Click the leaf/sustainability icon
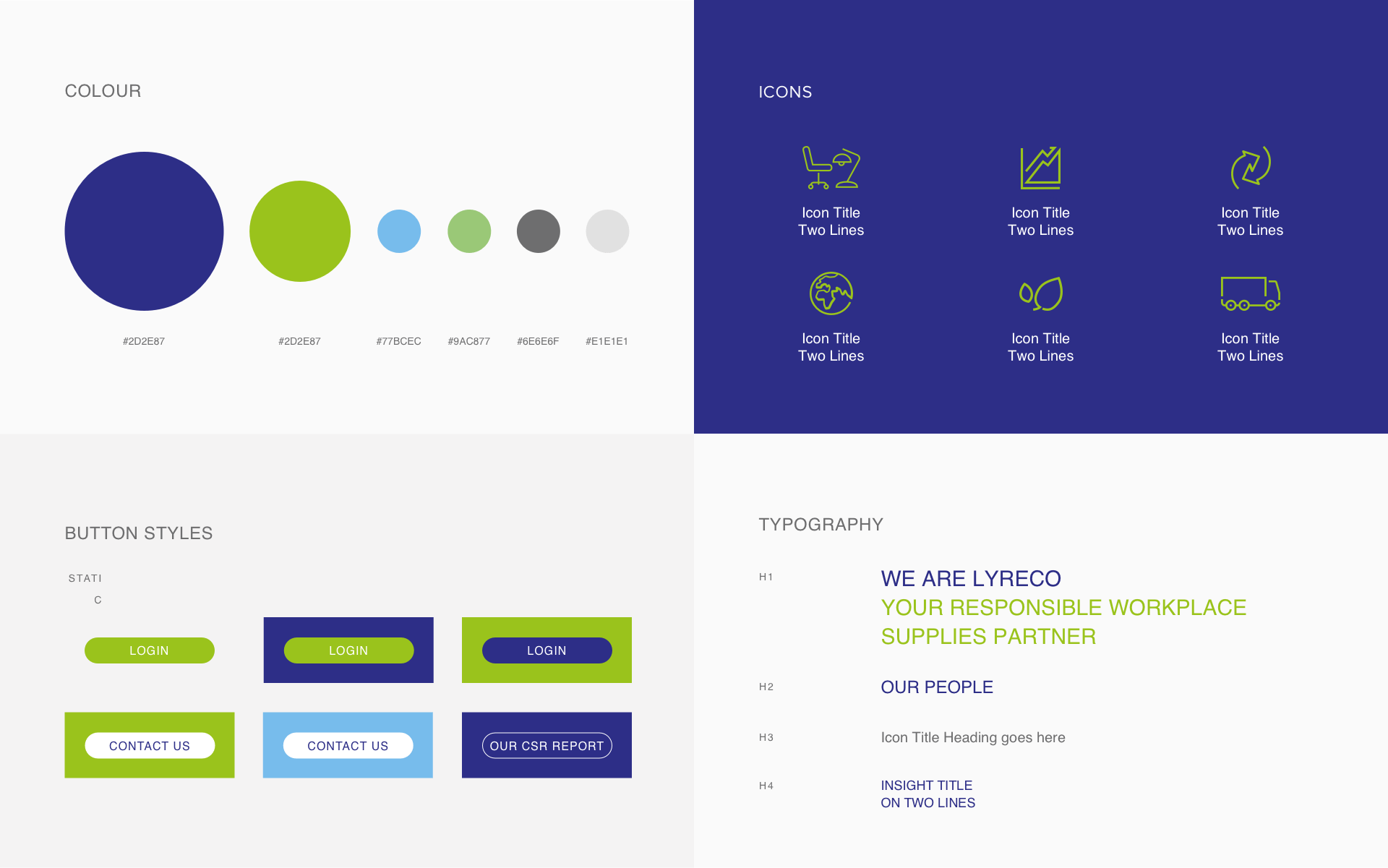The height and width of the screenshot is (868, 1388). pyautogui.click(x=1040, y=294)
